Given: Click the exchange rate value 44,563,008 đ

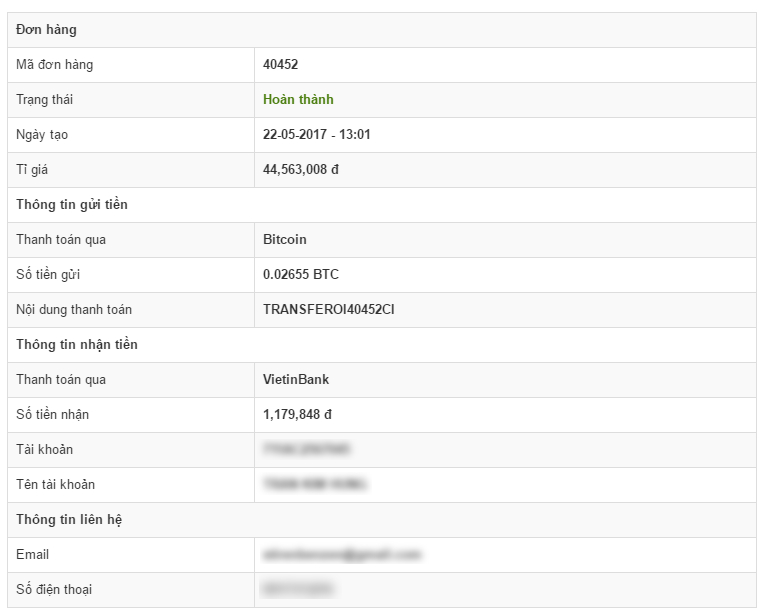Looking at the screenshot, I should 300,170.
